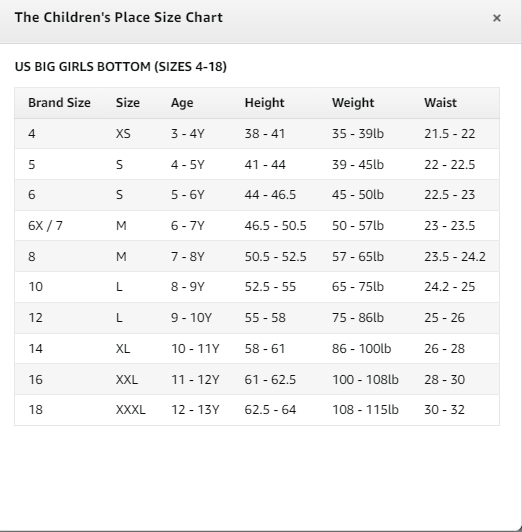The image size is (522, 532).
Task: Click the 6X / 7 brand size cell
Action: pyautogui.click(x=45, y=226)
